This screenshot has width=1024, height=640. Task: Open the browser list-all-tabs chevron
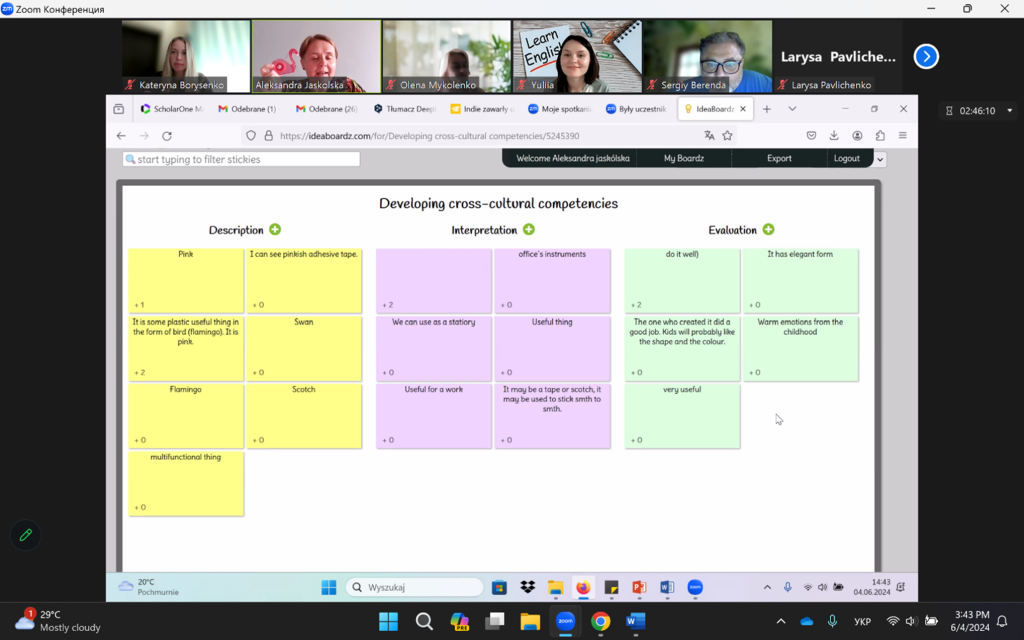[792, 109]
